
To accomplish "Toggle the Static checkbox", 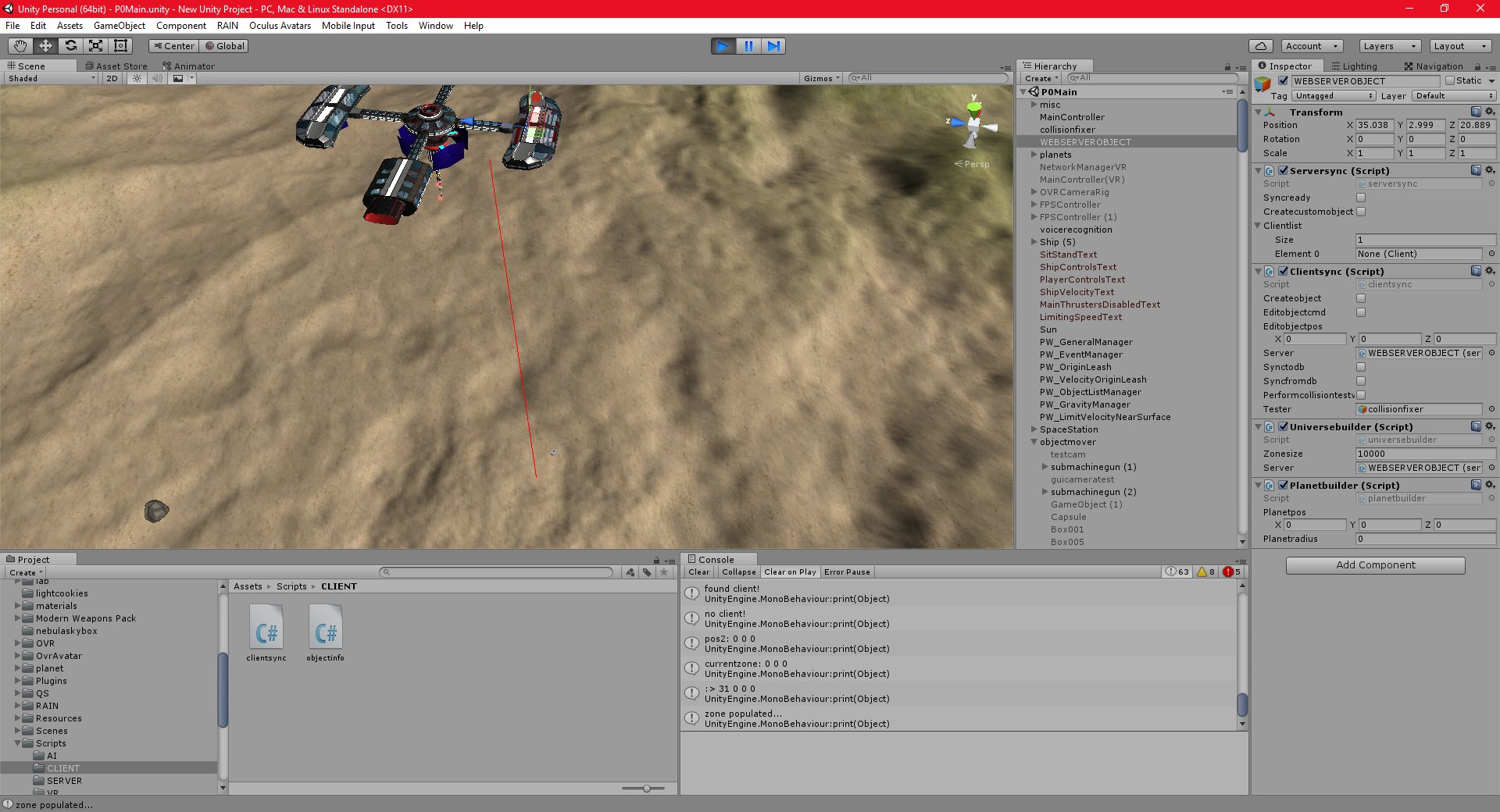I will point(1450,80).
